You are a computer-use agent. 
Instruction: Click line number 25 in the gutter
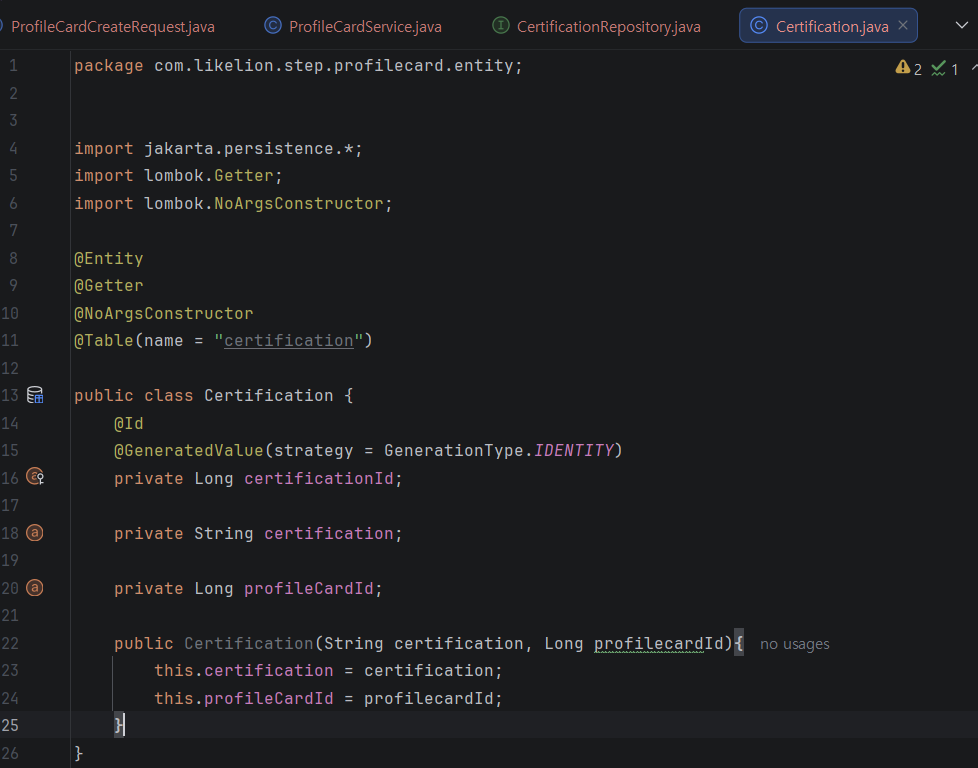click(x=10, y=726)
